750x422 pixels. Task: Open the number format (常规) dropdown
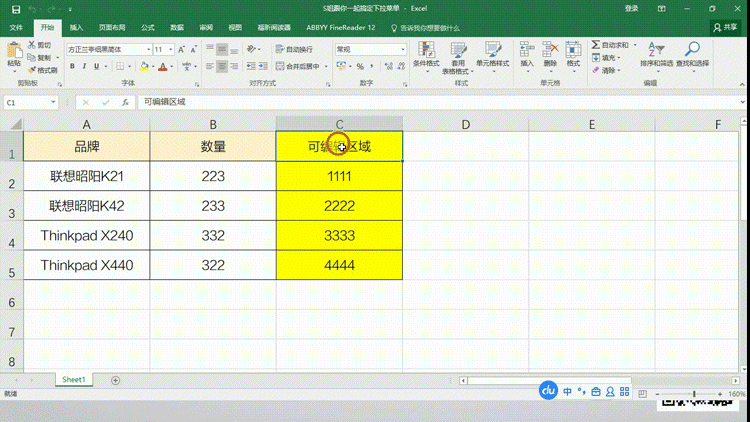[x=403, y=49]
